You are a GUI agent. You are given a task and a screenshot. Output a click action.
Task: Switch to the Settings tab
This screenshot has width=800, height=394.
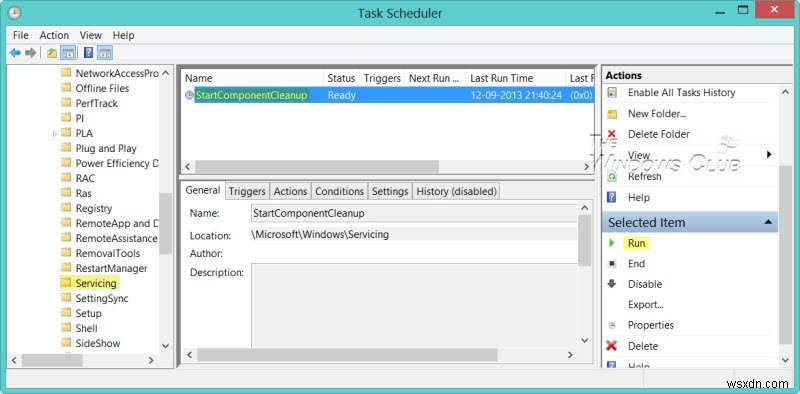pyautogui.click(x=390, y=191)
